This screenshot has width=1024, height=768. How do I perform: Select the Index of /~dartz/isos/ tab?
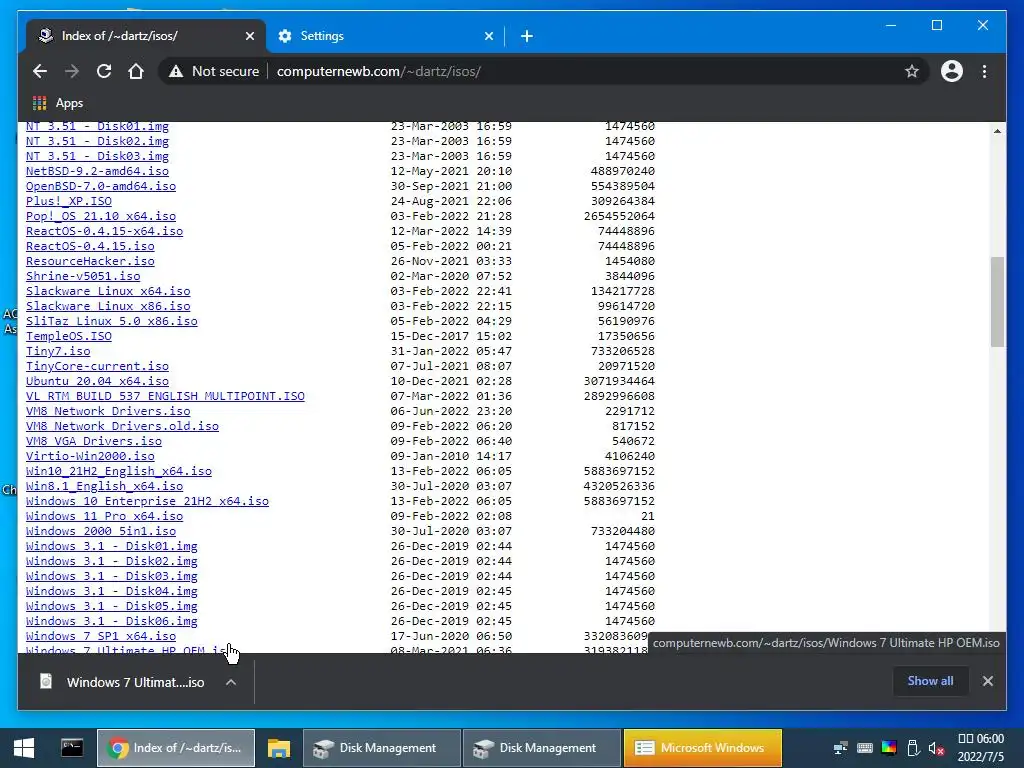pos(146,36)
